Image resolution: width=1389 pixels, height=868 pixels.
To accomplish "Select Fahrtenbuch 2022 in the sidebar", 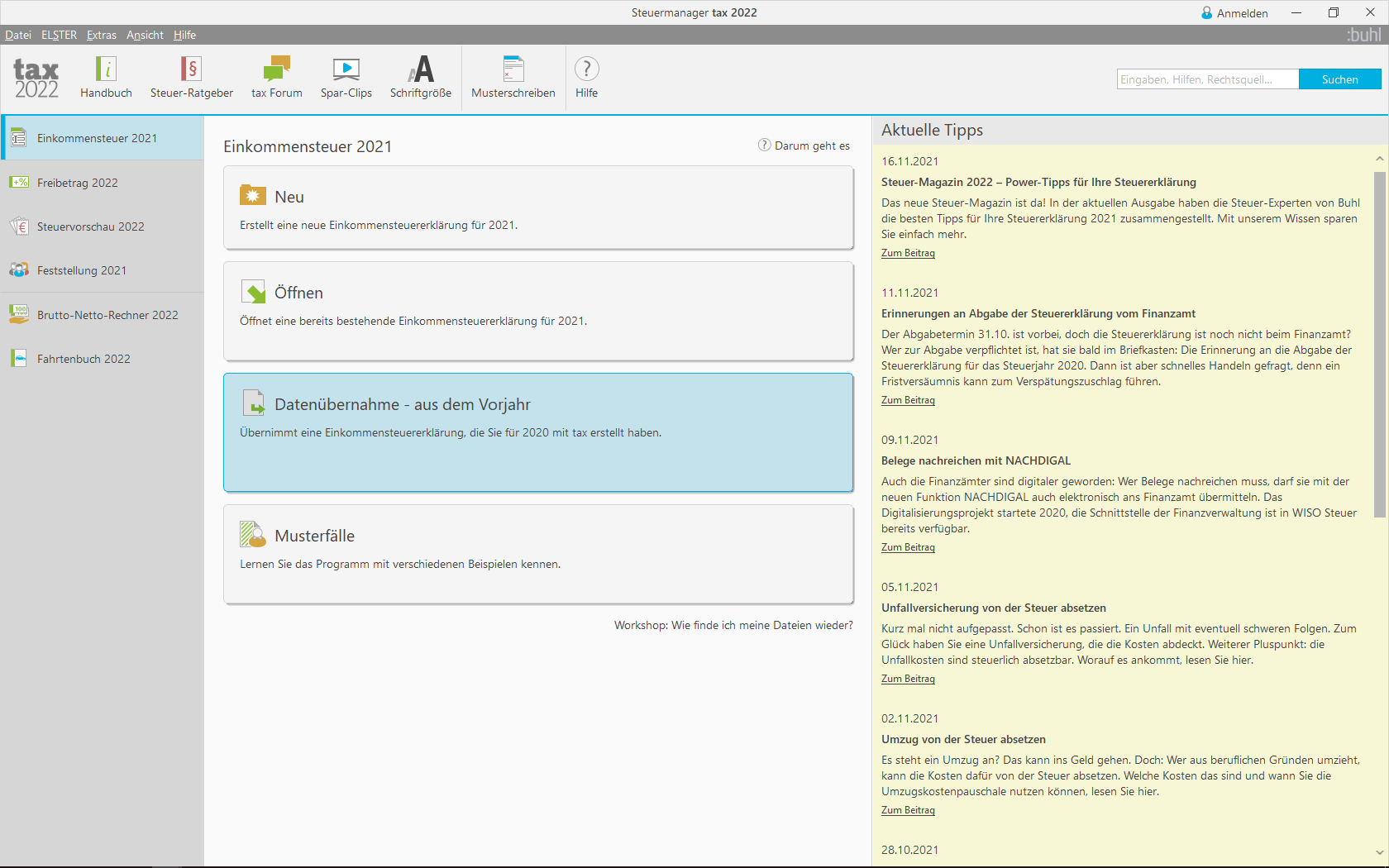I will click(x=103, y=359).
